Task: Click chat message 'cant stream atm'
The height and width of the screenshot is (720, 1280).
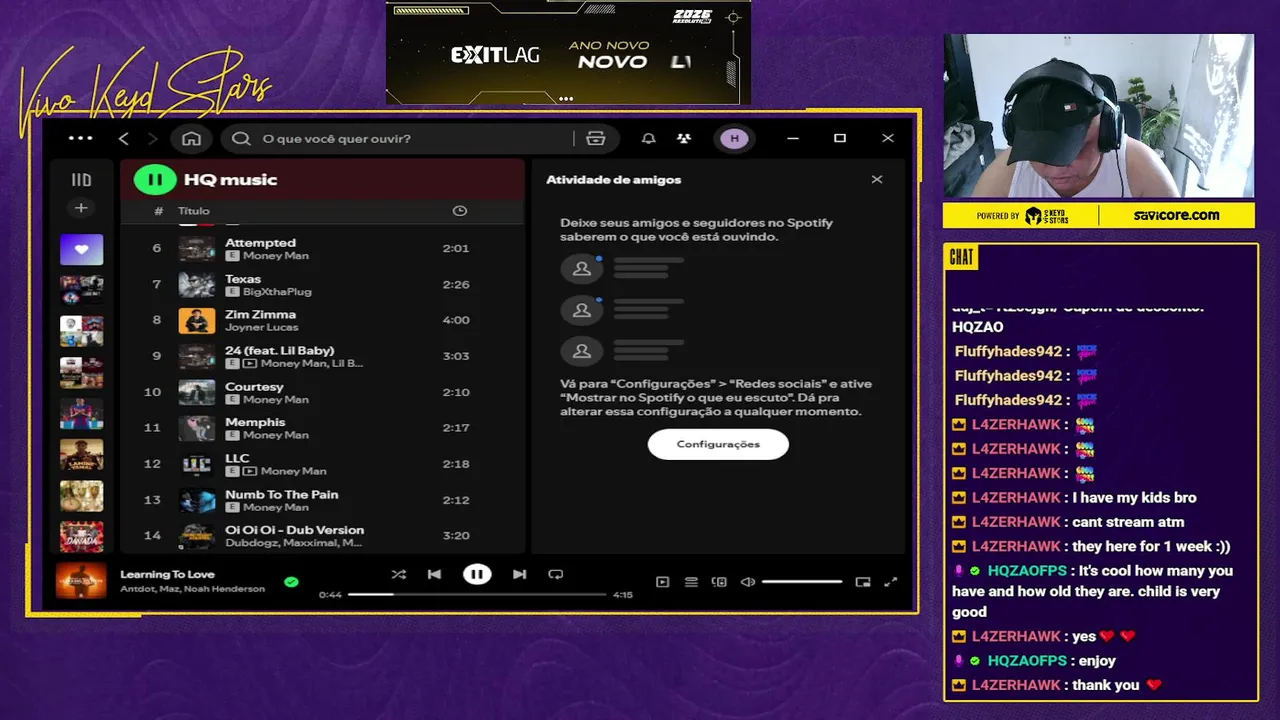Action: point(1128,522)
